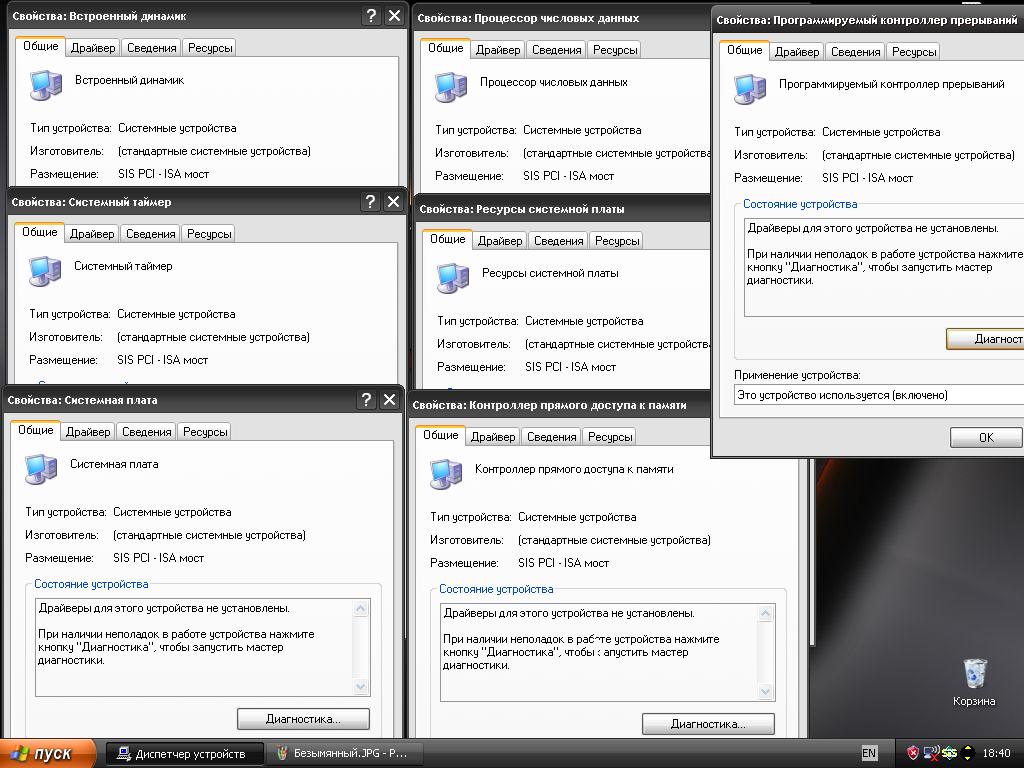
Task: Open Ресурсы tab in Системный таймер window
Action: (209, 234)
